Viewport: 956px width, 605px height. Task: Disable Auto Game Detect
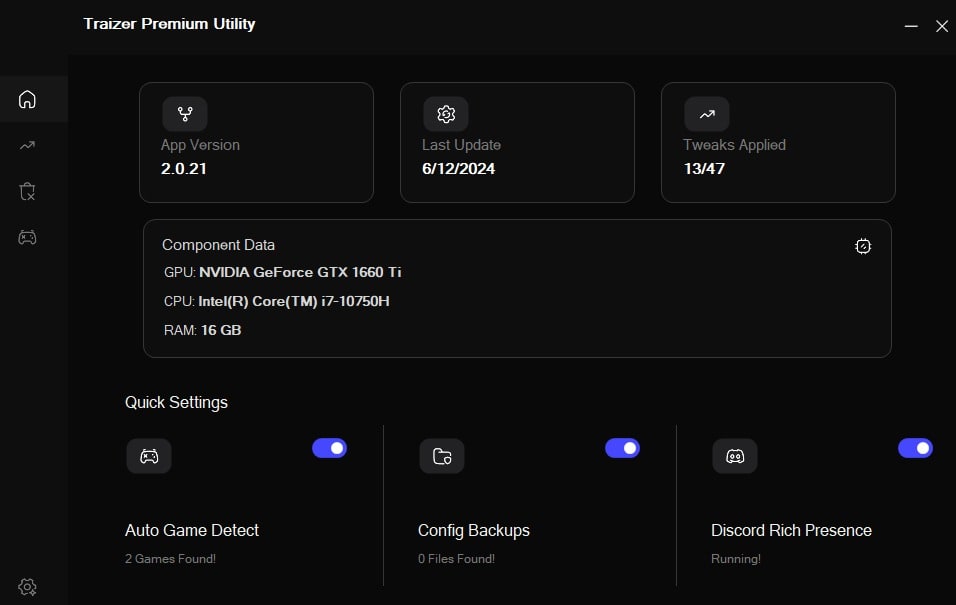[330, 448]
